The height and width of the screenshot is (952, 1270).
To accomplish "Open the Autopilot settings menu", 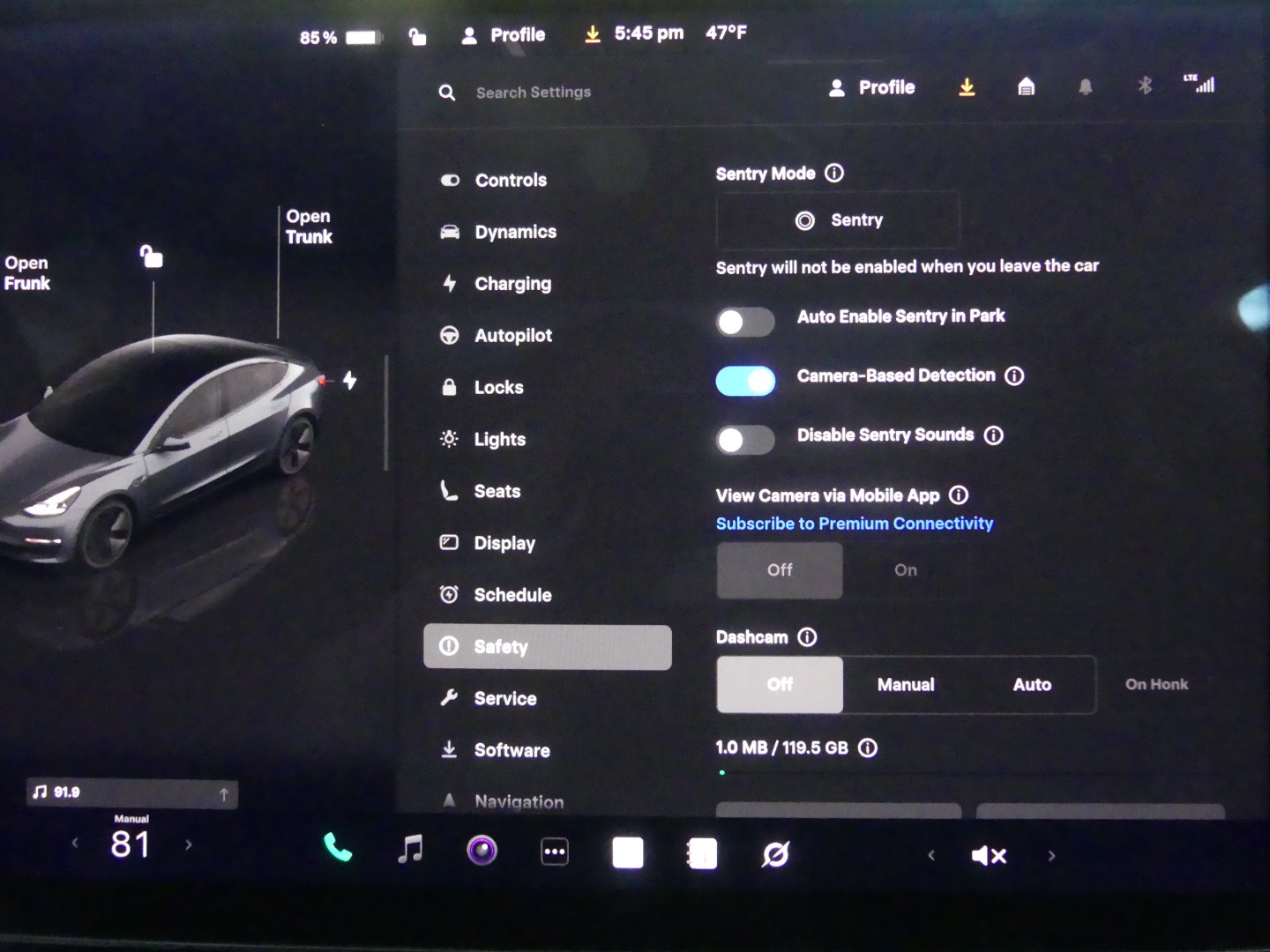I will coord(512,336).
